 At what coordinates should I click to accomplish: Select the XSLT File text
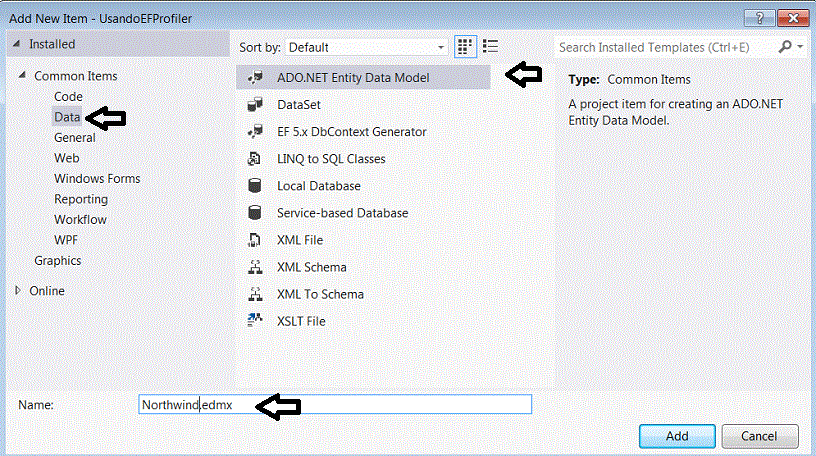click(301, 321)
